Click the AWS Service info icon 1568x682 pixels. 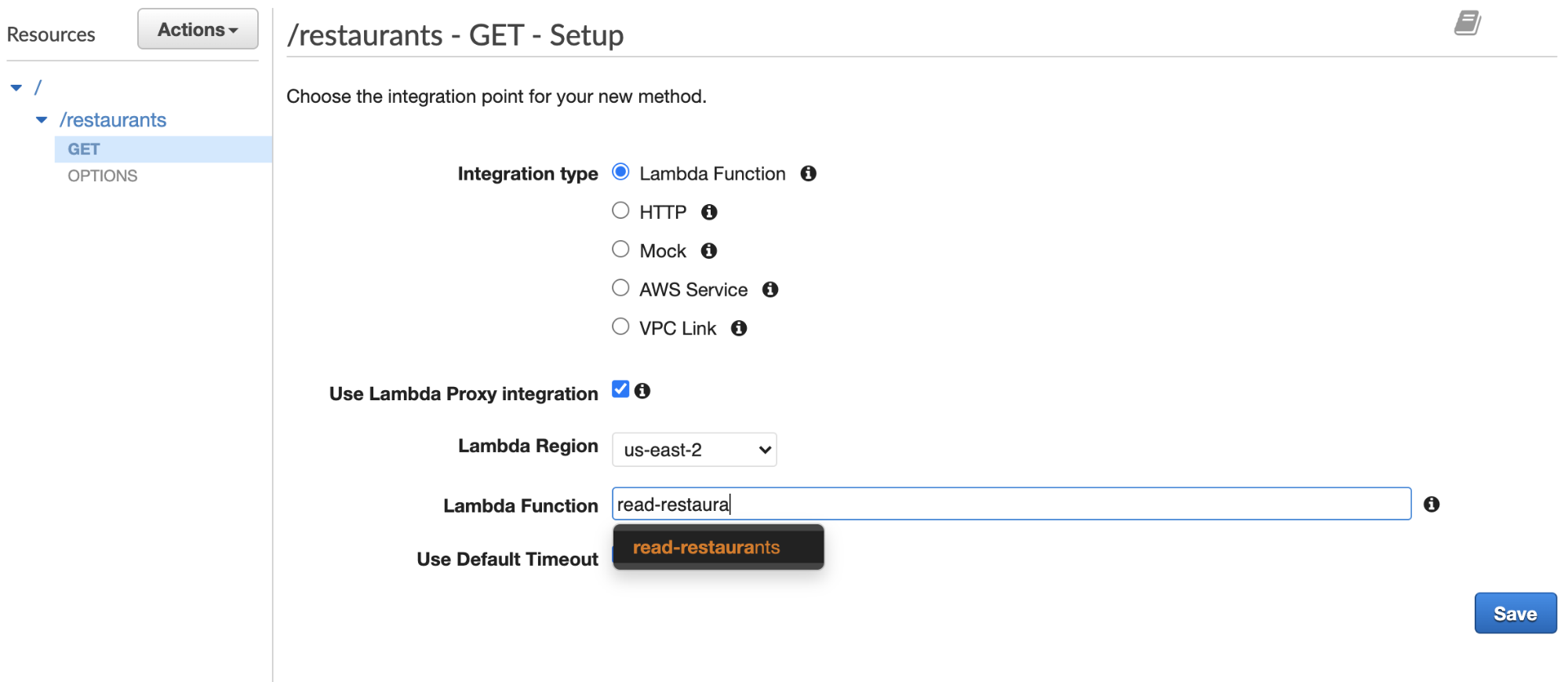(769, 290)
